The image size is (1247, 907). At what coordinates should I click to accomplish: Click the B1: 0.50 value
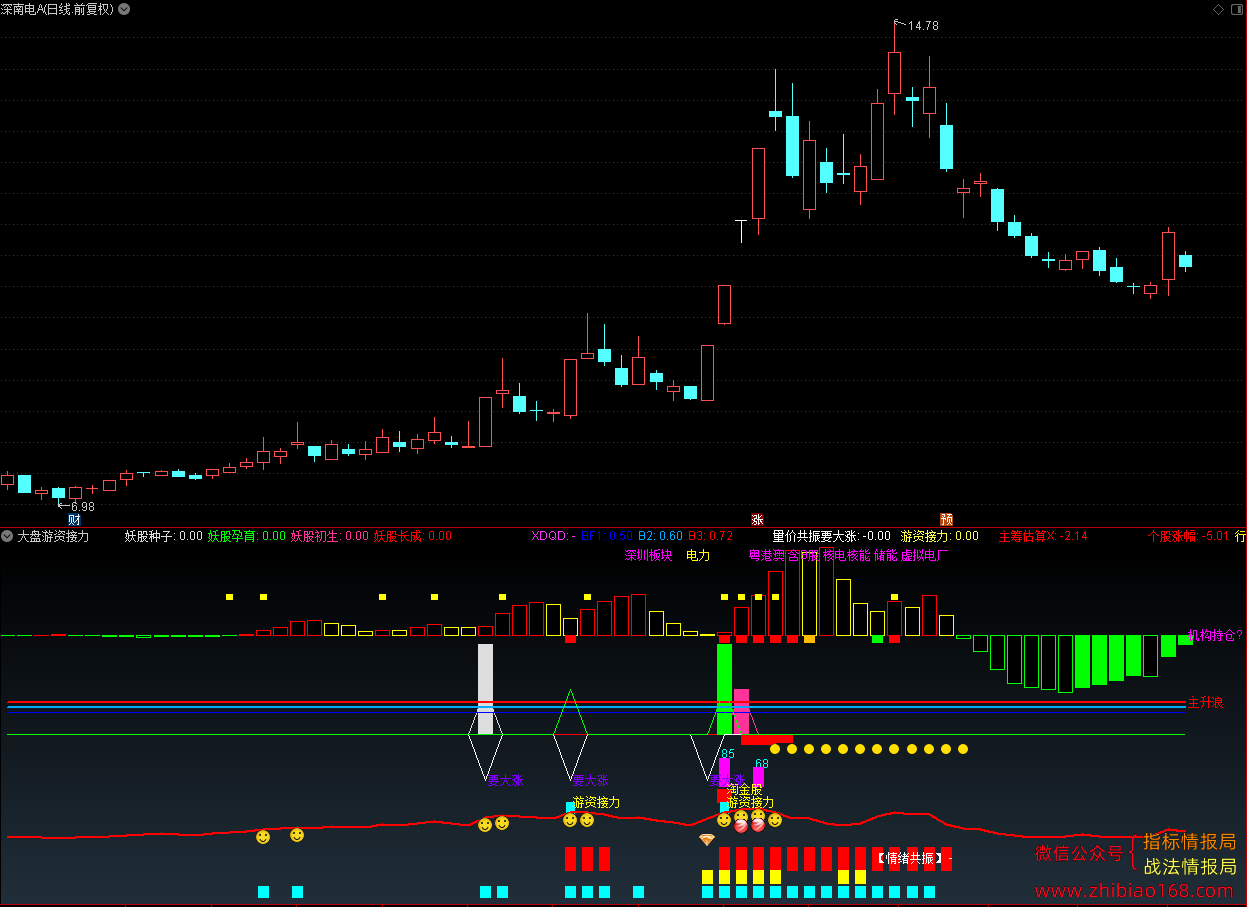(x=607, y=536)
